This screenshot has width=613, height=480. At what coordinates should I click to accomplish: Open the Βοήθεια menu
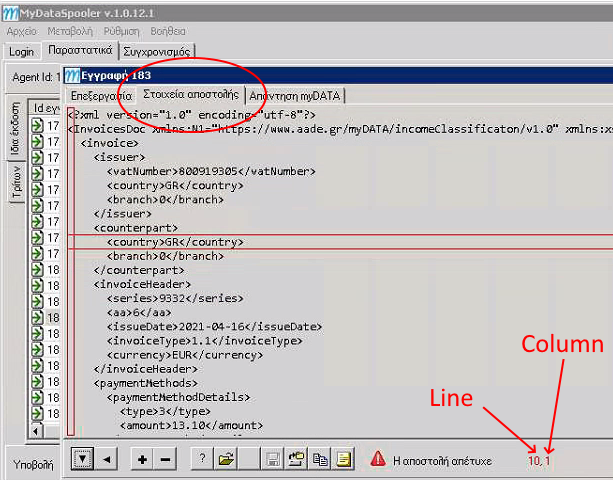tap(168, 31)
